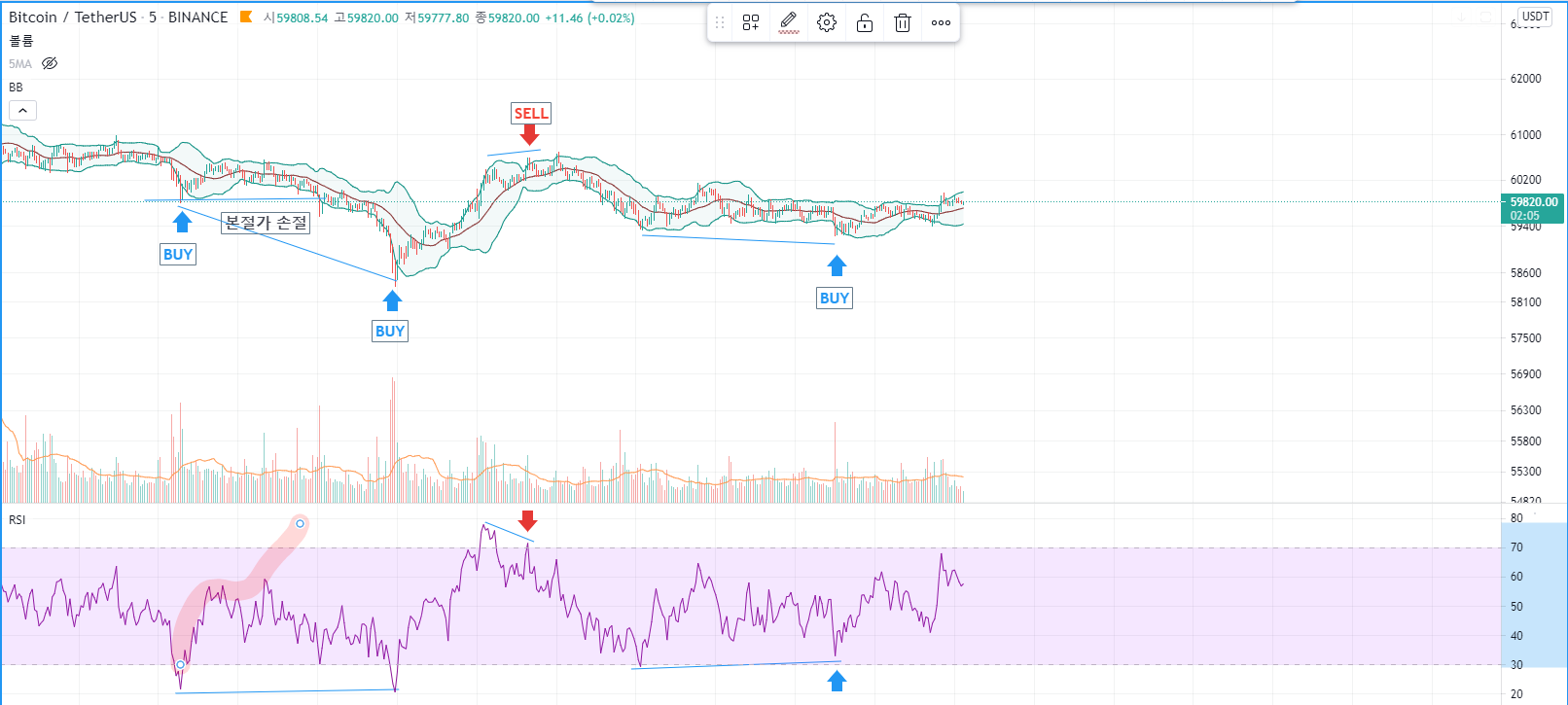1568x705 pixels.
Task: Delete the selected drawing with the trash icon
Action: coord(903,23)
